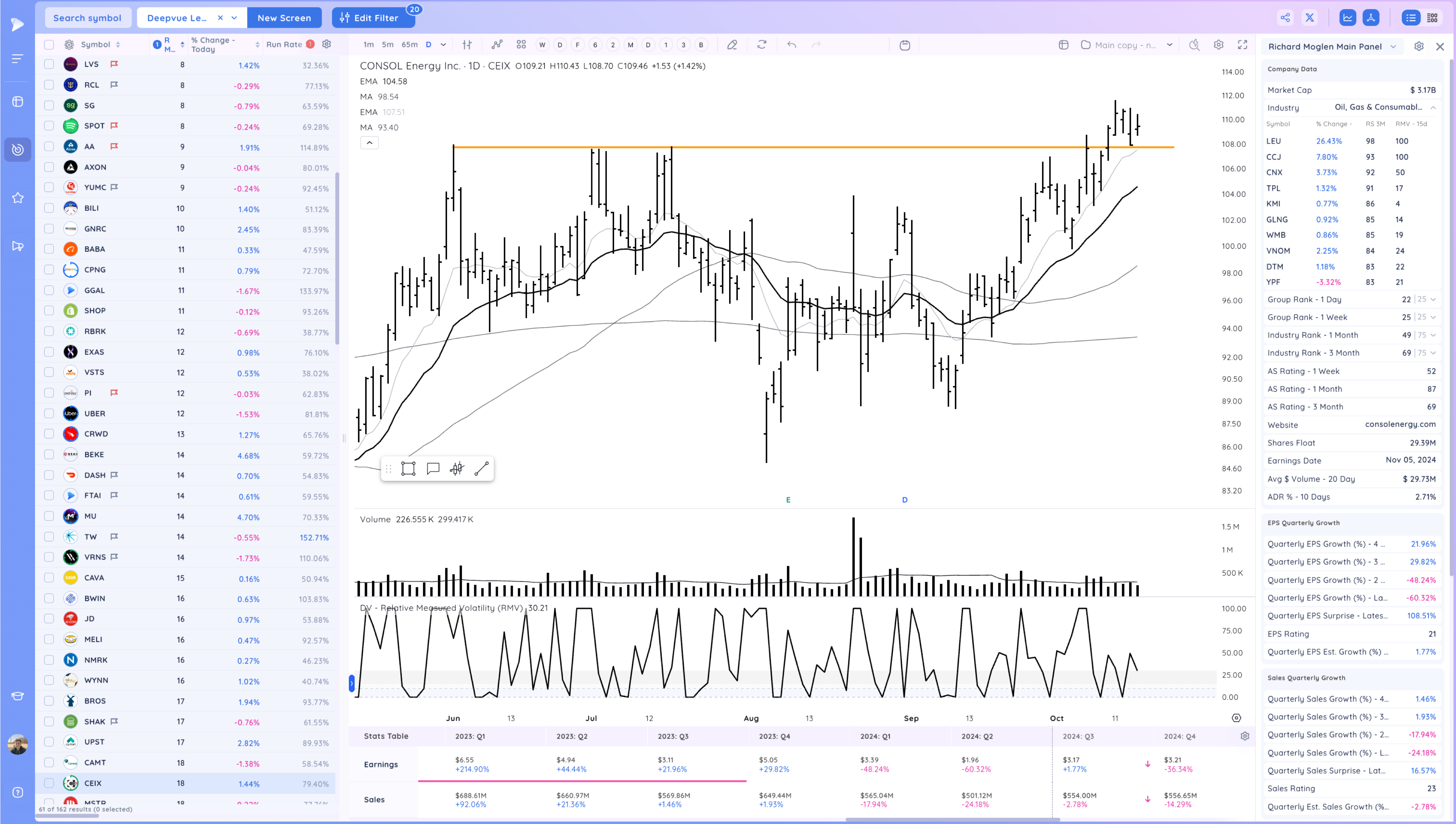Select the trend line drawing tool
This screenshot has height=824, width=1456.
pyautogui.click(x=481, y=468)
